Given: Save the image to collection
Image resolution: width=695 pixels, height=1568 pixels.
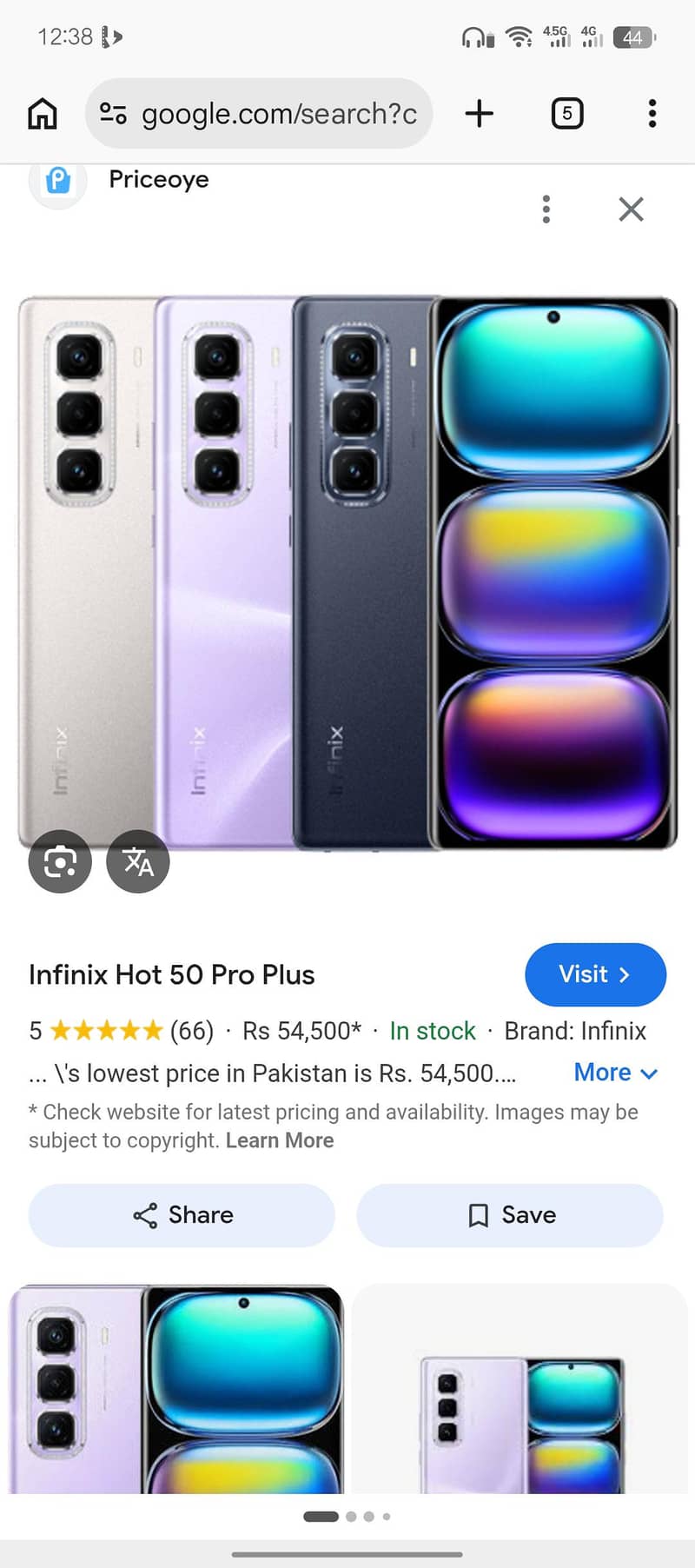Looking at the screenshot, I should click(510, 1215).
